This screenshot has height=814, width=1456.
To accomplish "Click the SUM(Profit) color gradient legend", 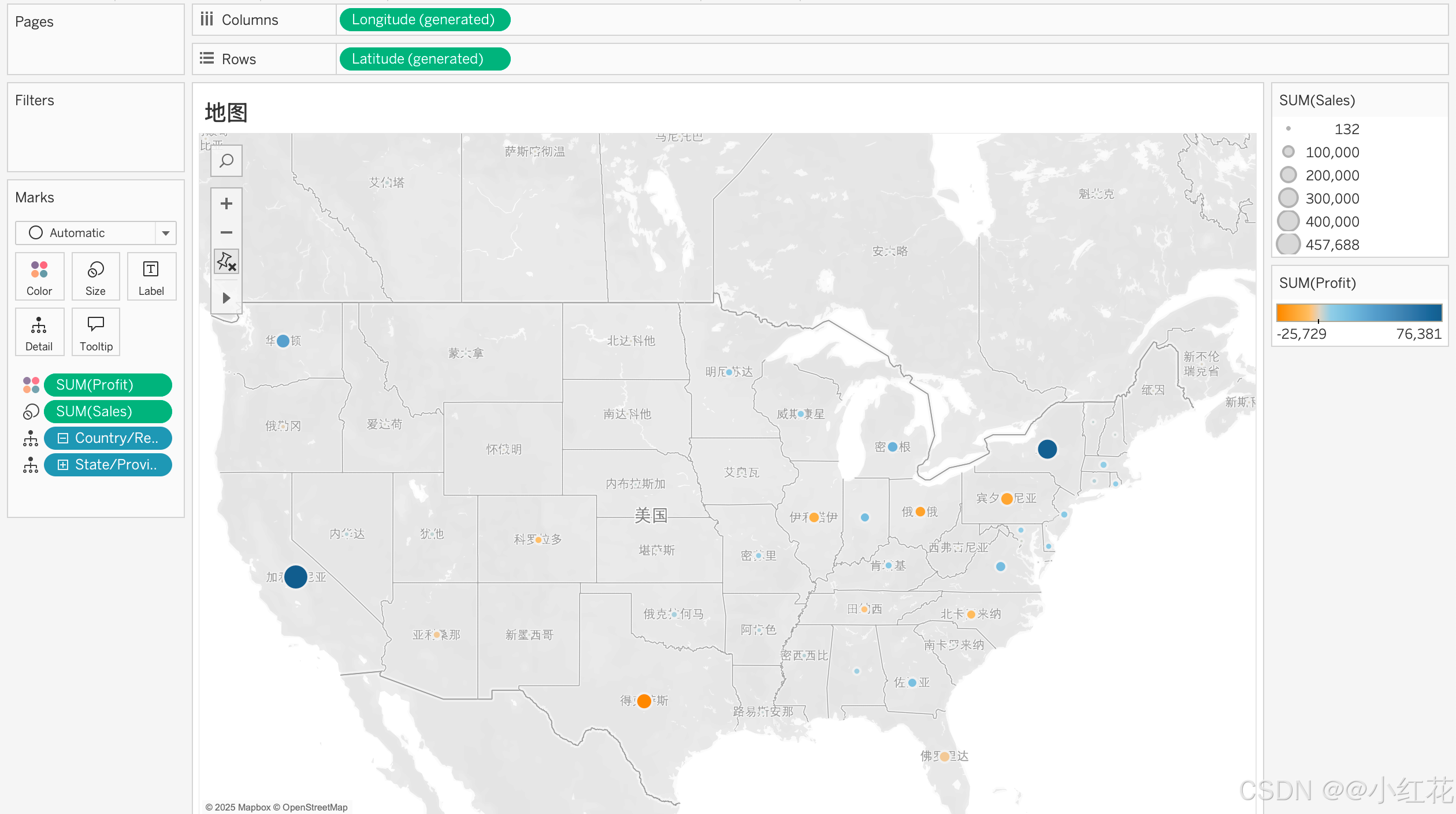I will [x=1359, y=313].
